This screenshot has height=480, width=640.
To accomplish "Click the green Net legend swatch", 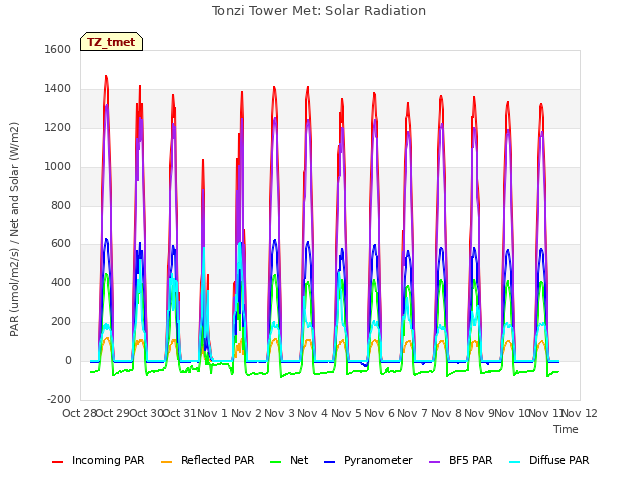I will [276, 462].
